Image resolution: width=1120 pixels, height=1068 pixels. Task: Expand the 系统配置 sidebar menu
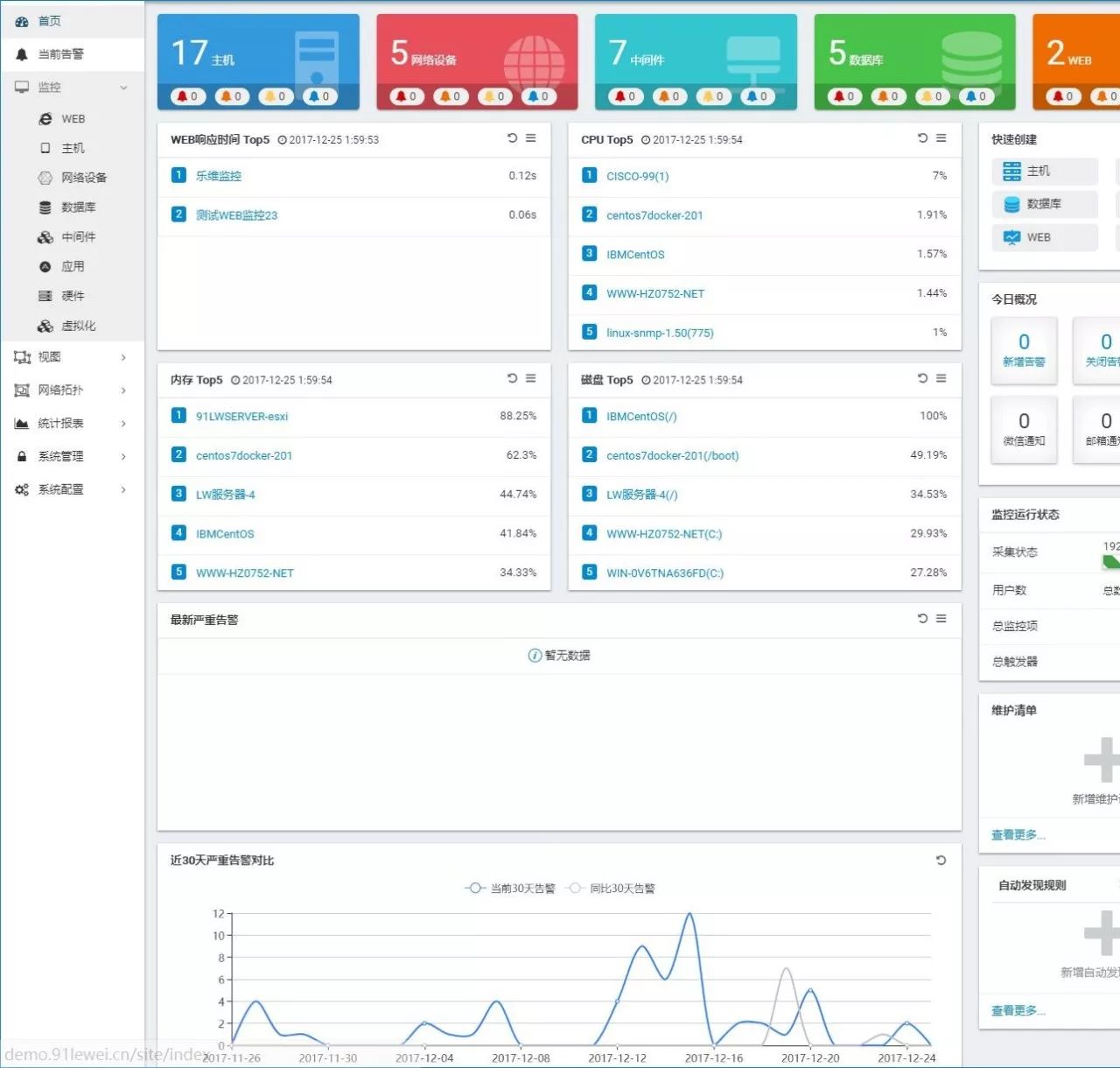click(72, 490)
